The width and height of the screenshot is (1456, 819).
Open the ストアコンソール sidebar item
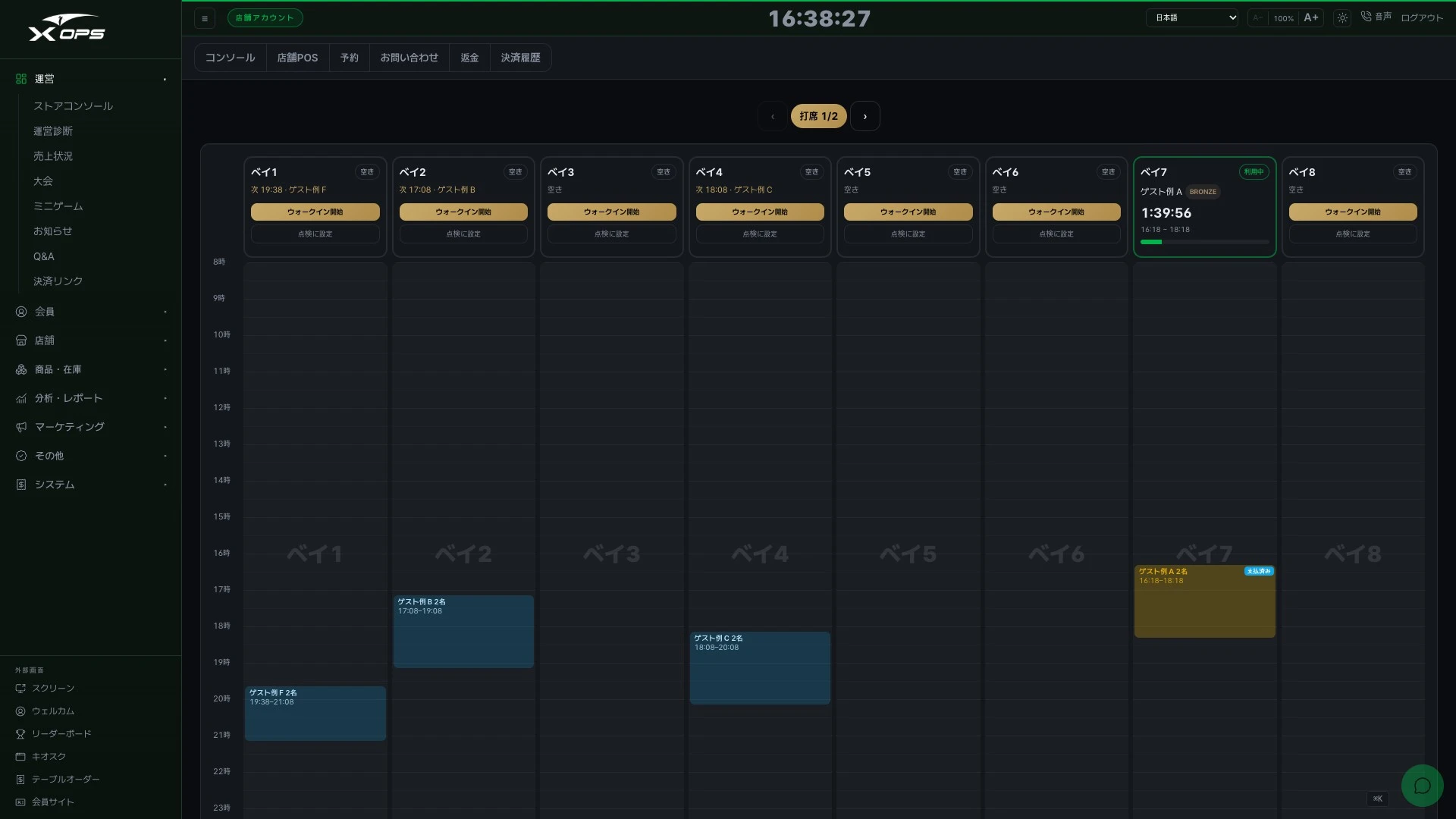click(x=73, y=106)
